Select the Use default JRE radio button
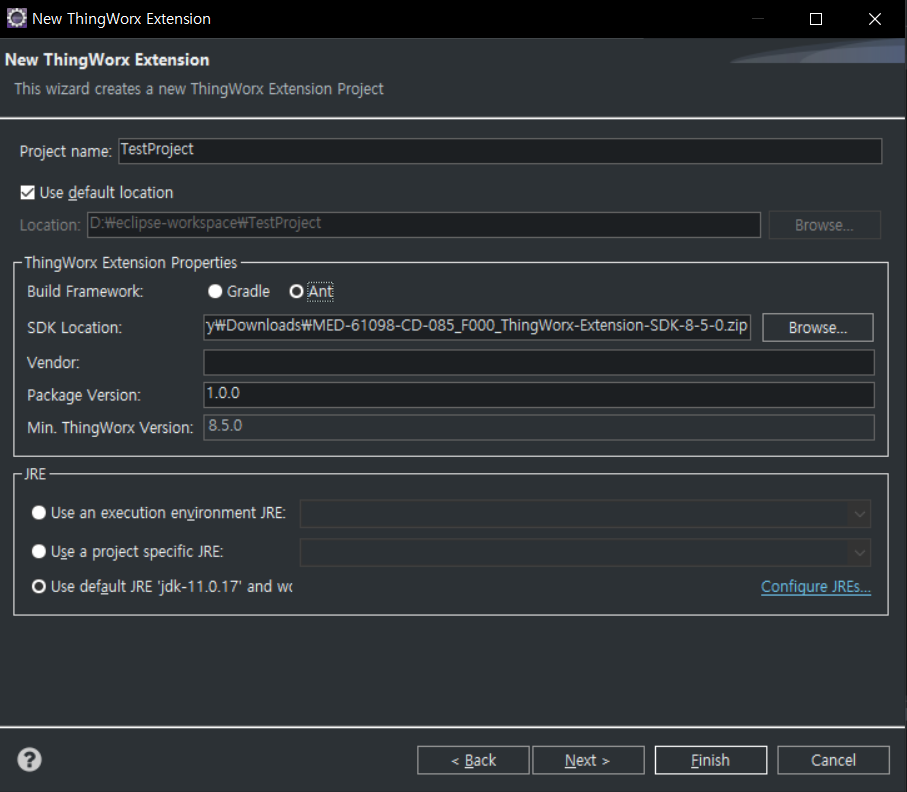The width and height of the screenshot is (907, 792). pos(39,586)
